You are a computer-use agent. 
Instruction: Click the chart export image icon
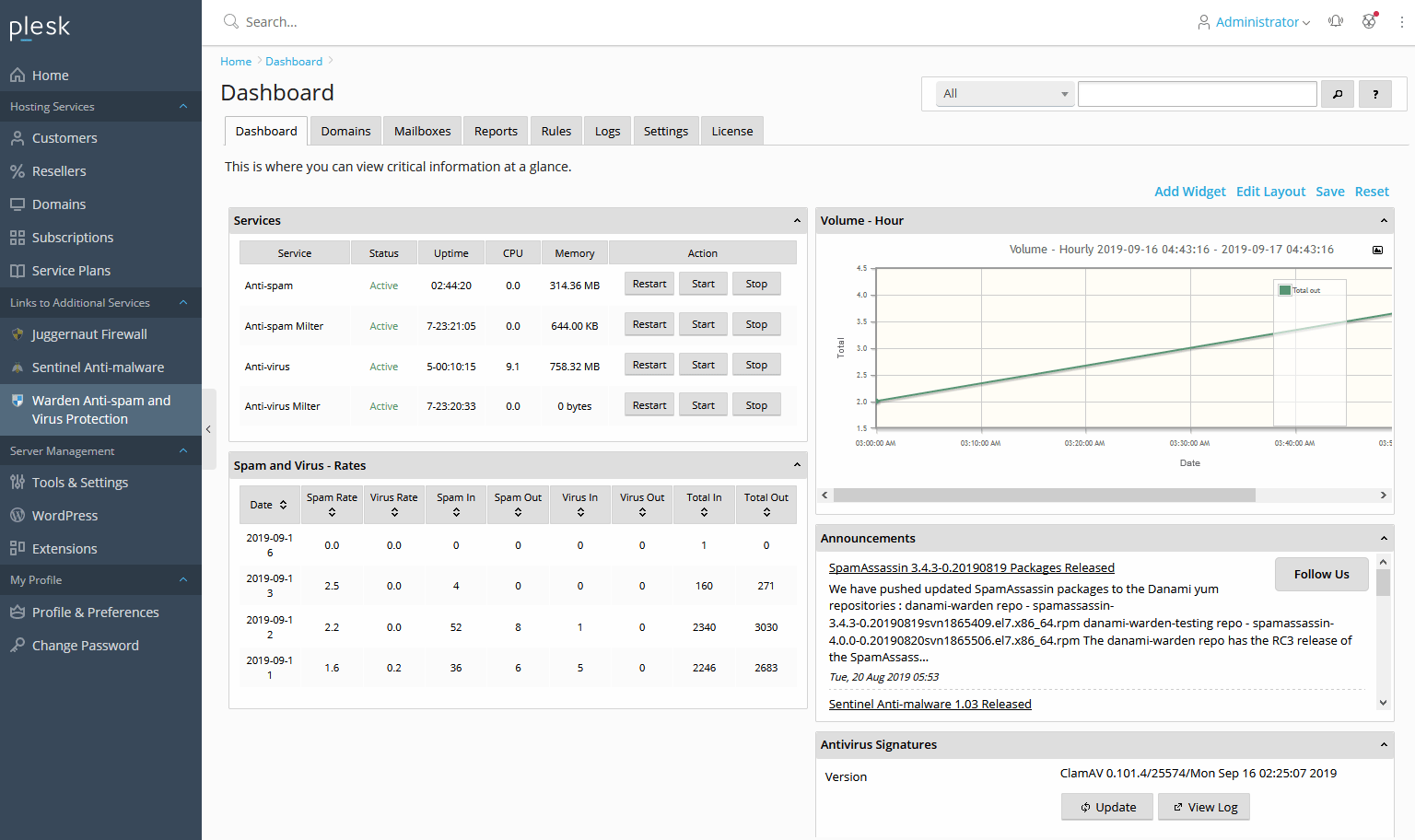point(1377,250)
